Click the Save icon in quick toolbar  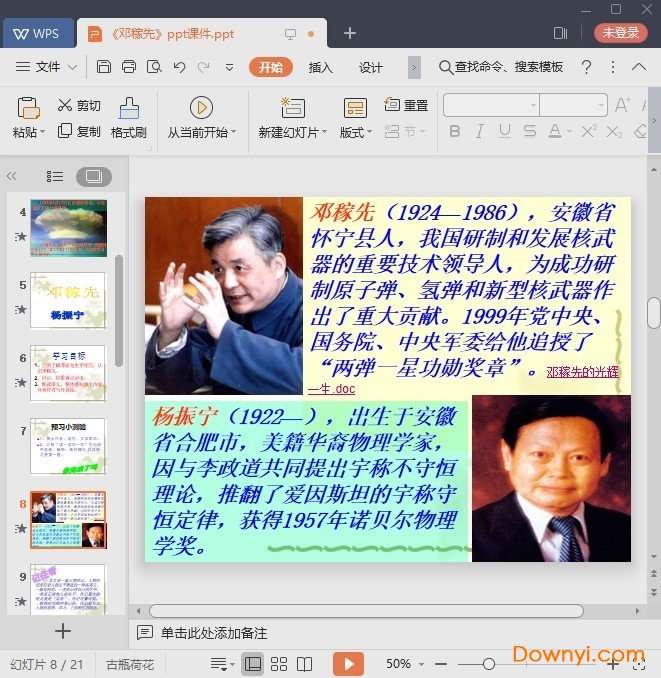[104, 67]
